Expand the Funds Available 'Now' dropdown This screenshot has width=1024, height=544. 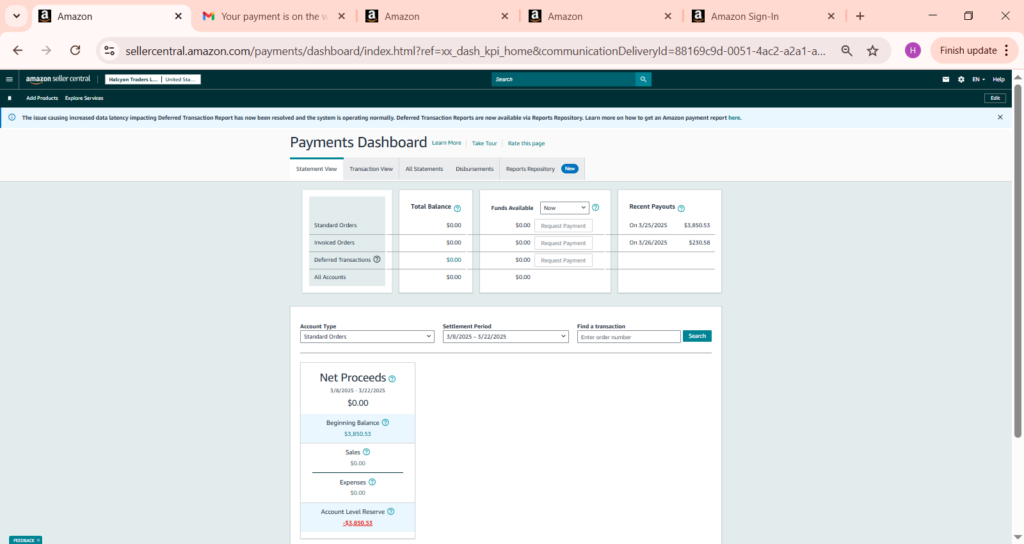pyautogui.click(x=564, y=208)
